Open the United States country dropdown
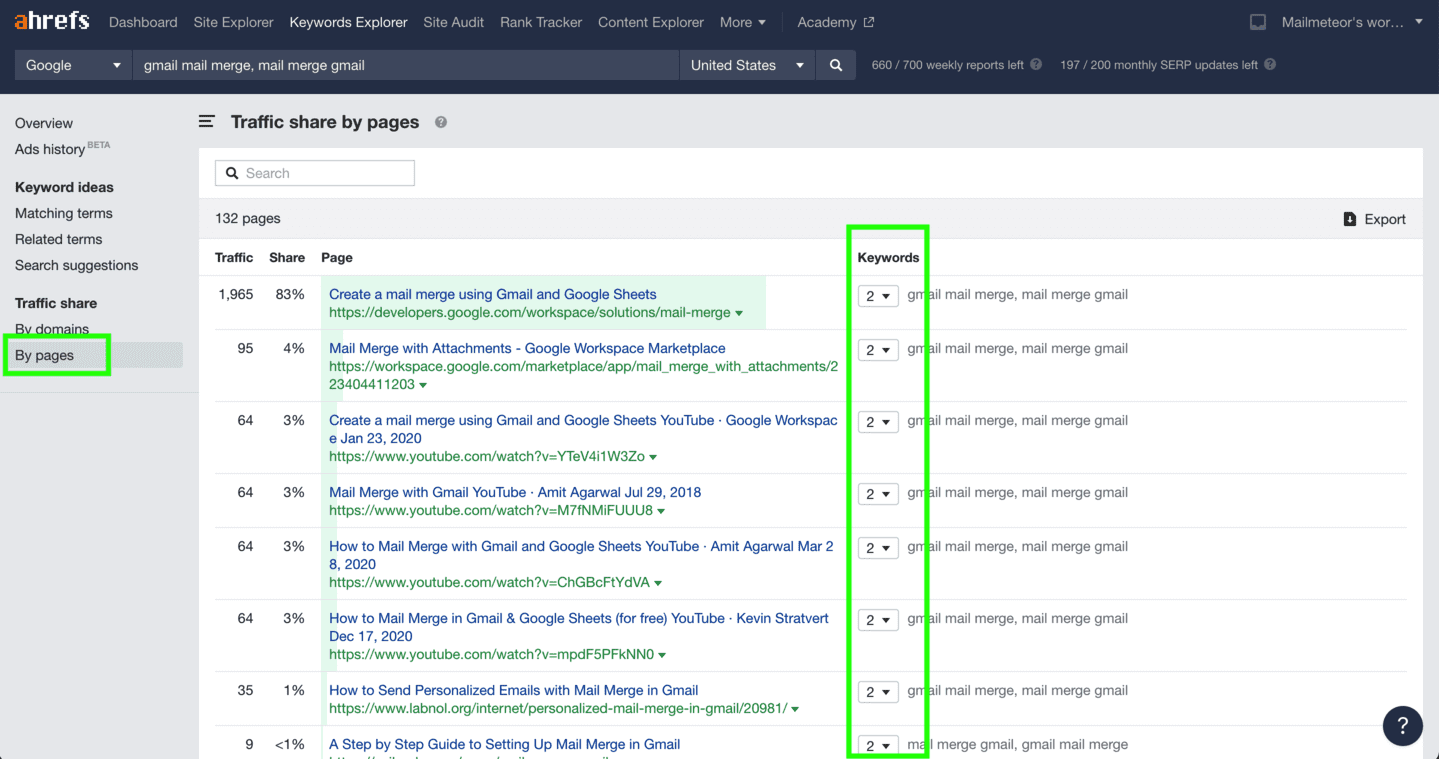 [748, 65]
